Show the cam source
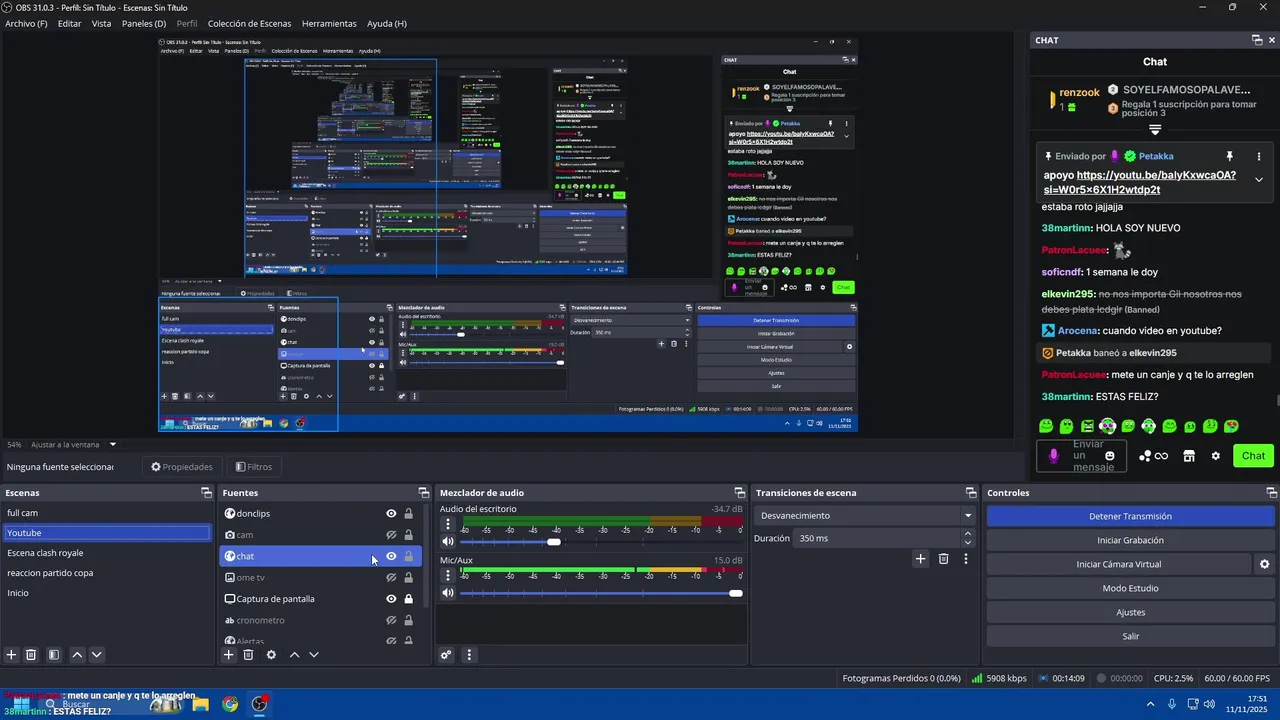 [x=391, y=535]
